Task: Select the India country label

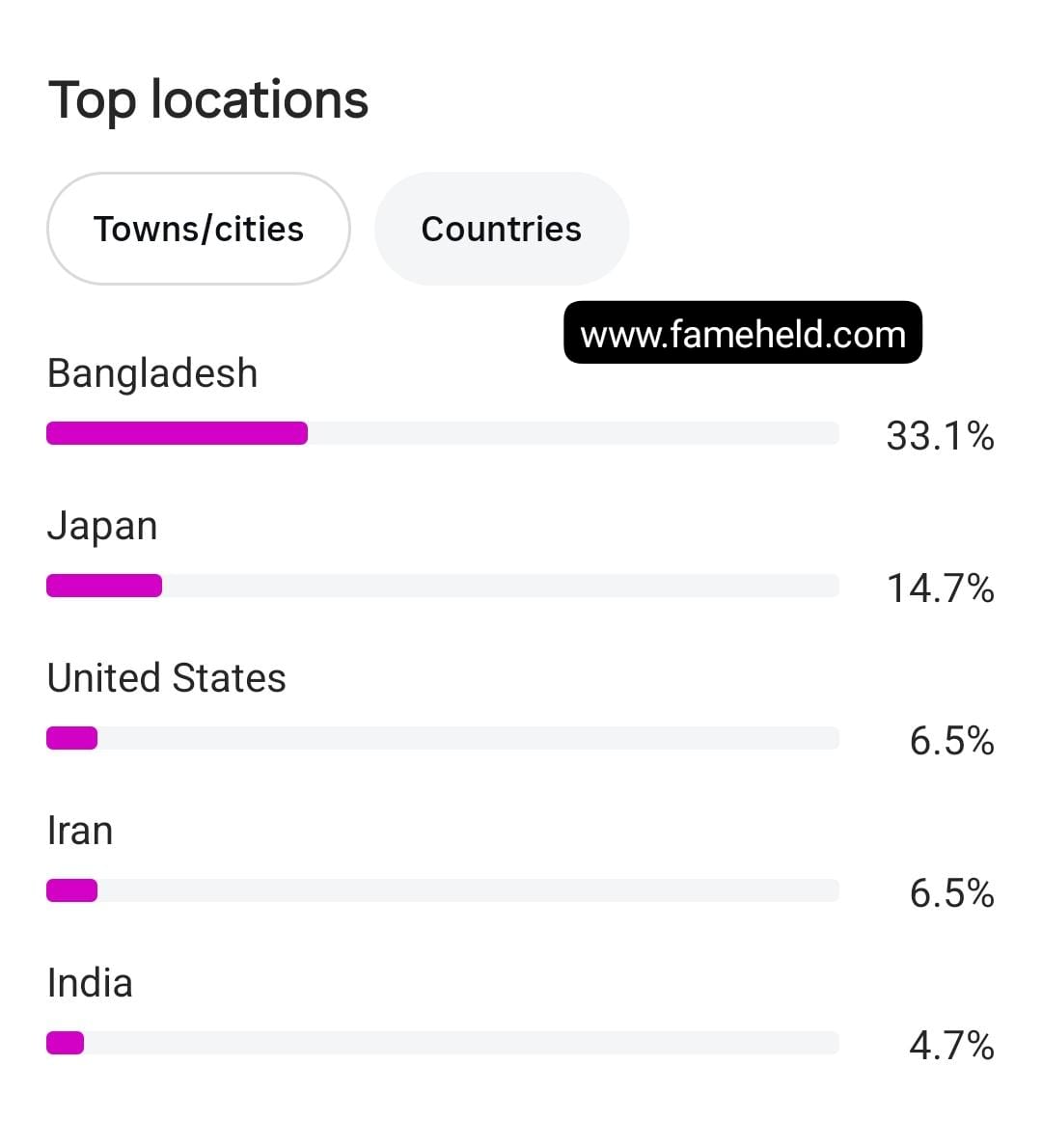Action: (x=90, y=983)
